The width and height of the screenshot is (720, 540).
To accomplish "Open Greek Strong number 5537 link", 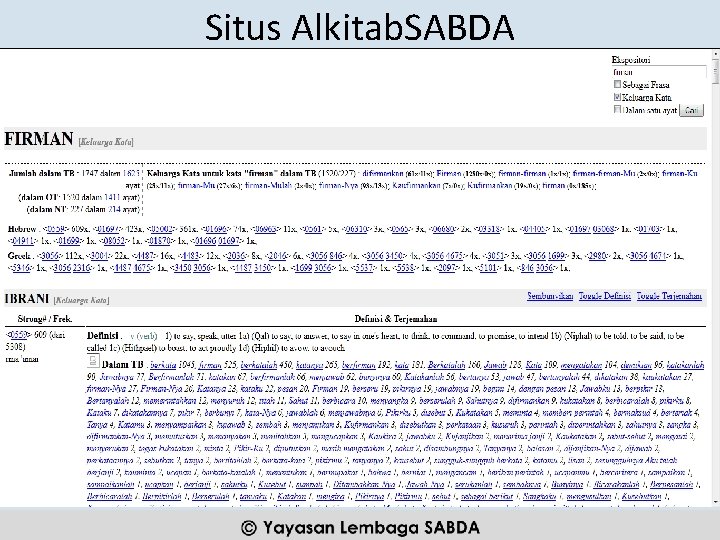I will click(364, 268).
